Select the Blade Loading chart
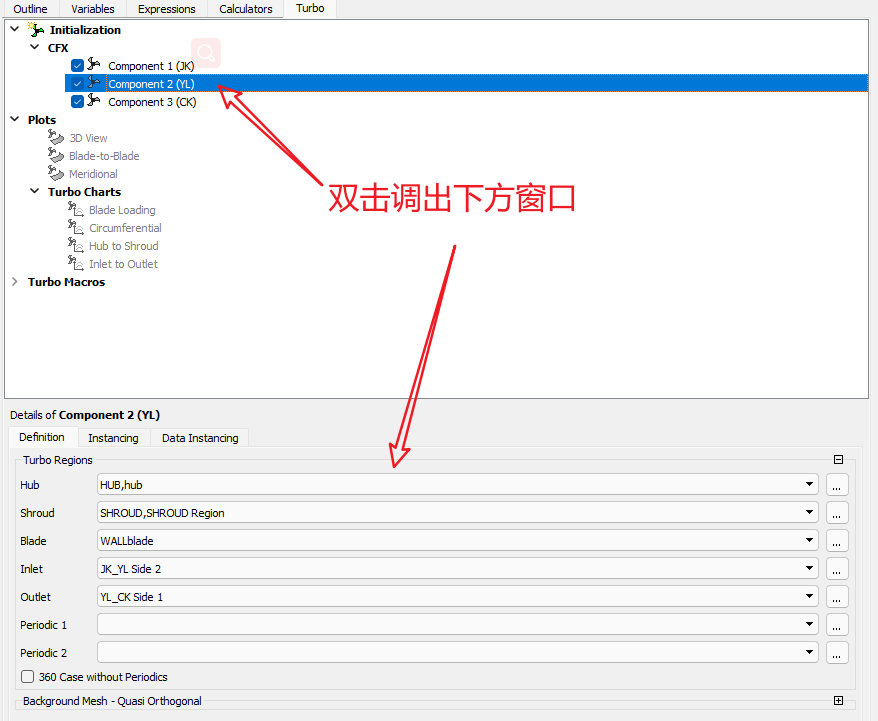This screenshot has width=878, height=721. coord(121,210)
